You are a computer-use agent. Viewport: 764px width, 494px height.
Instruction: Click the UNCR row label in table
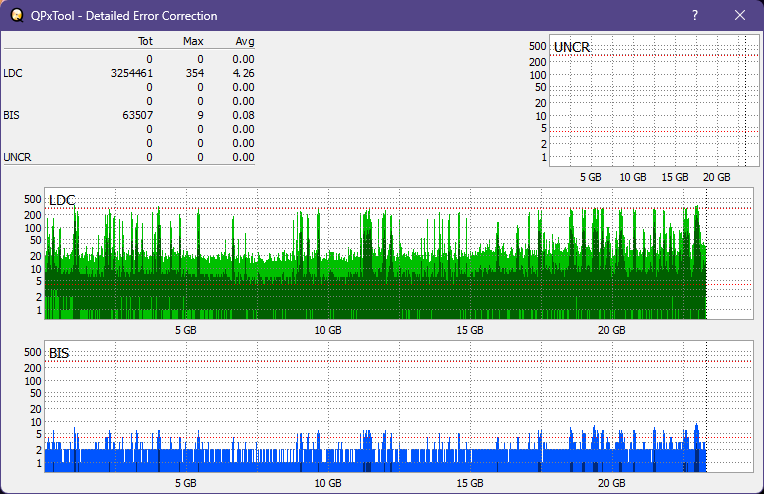[17, 157]
